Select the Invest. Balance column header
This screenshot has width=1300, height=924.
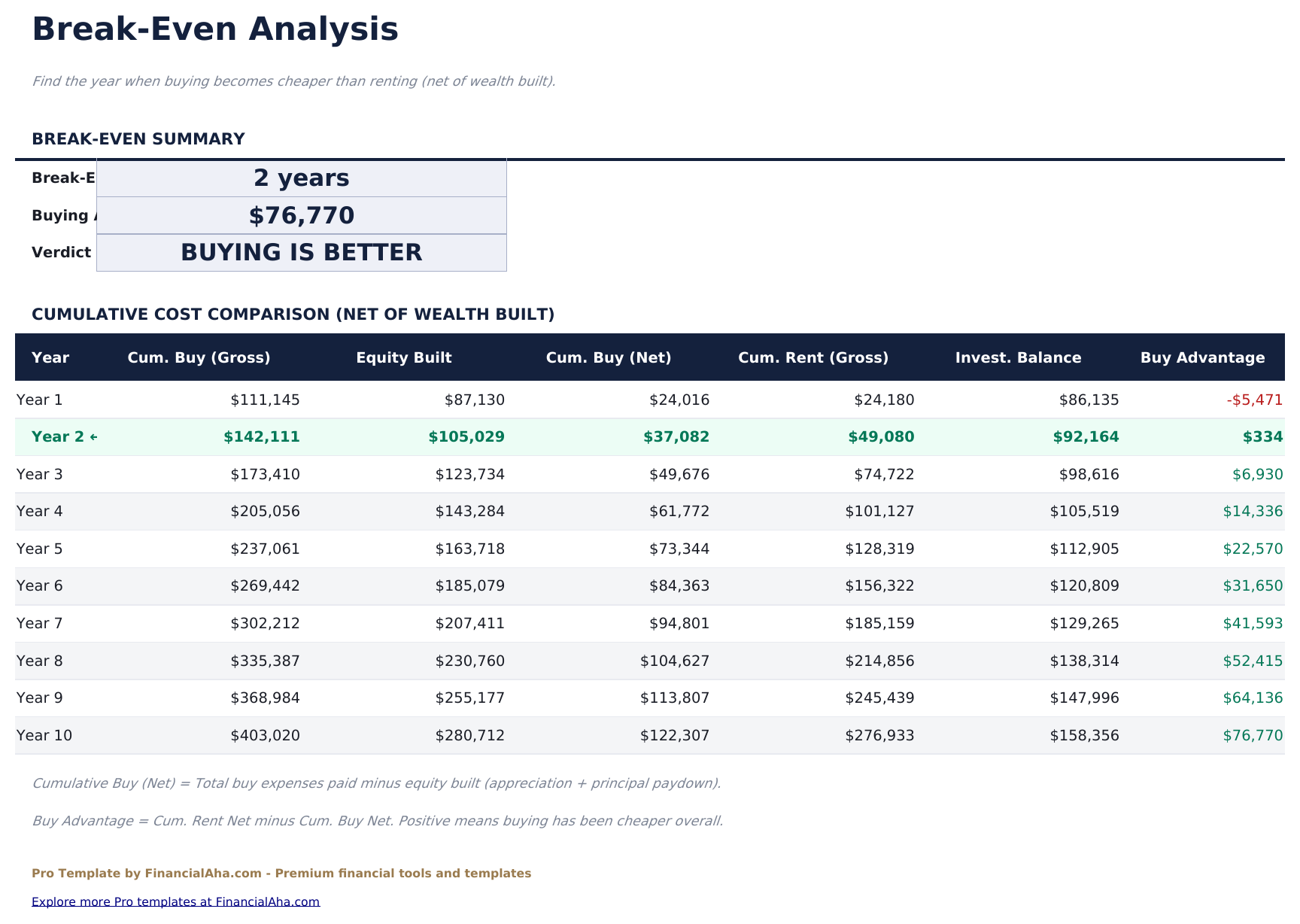click(1018, 357)
